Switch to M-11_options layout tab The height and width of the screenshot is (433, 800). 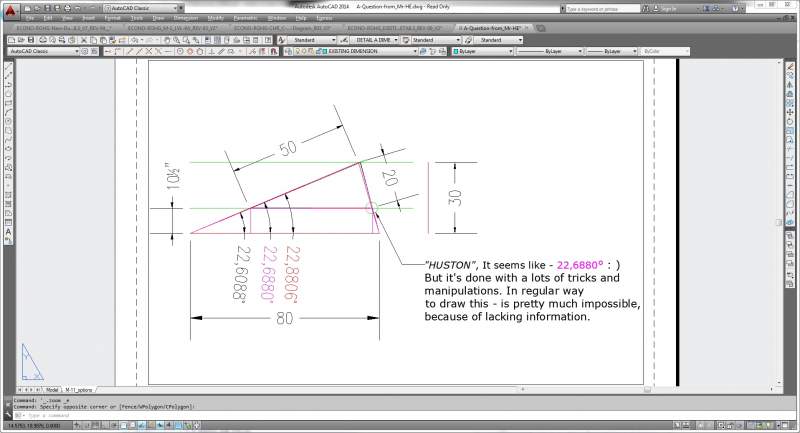[x=79, y=390]
